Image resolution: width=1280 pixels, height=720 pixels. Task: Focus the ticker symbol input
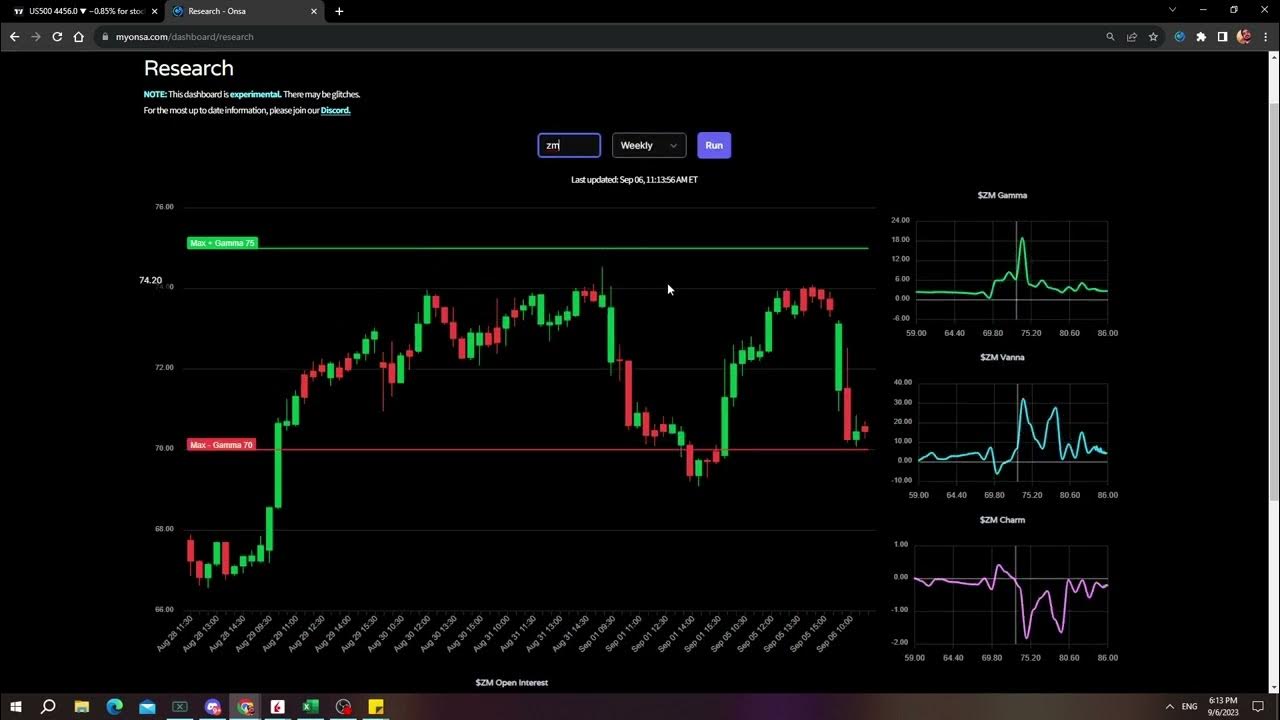569,145
